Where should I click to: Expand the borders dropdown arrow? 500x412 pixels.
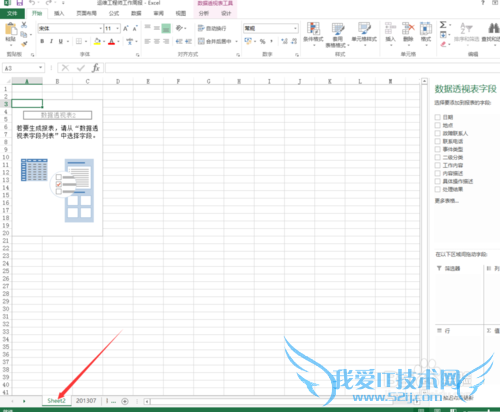click(x=86, y=41)
